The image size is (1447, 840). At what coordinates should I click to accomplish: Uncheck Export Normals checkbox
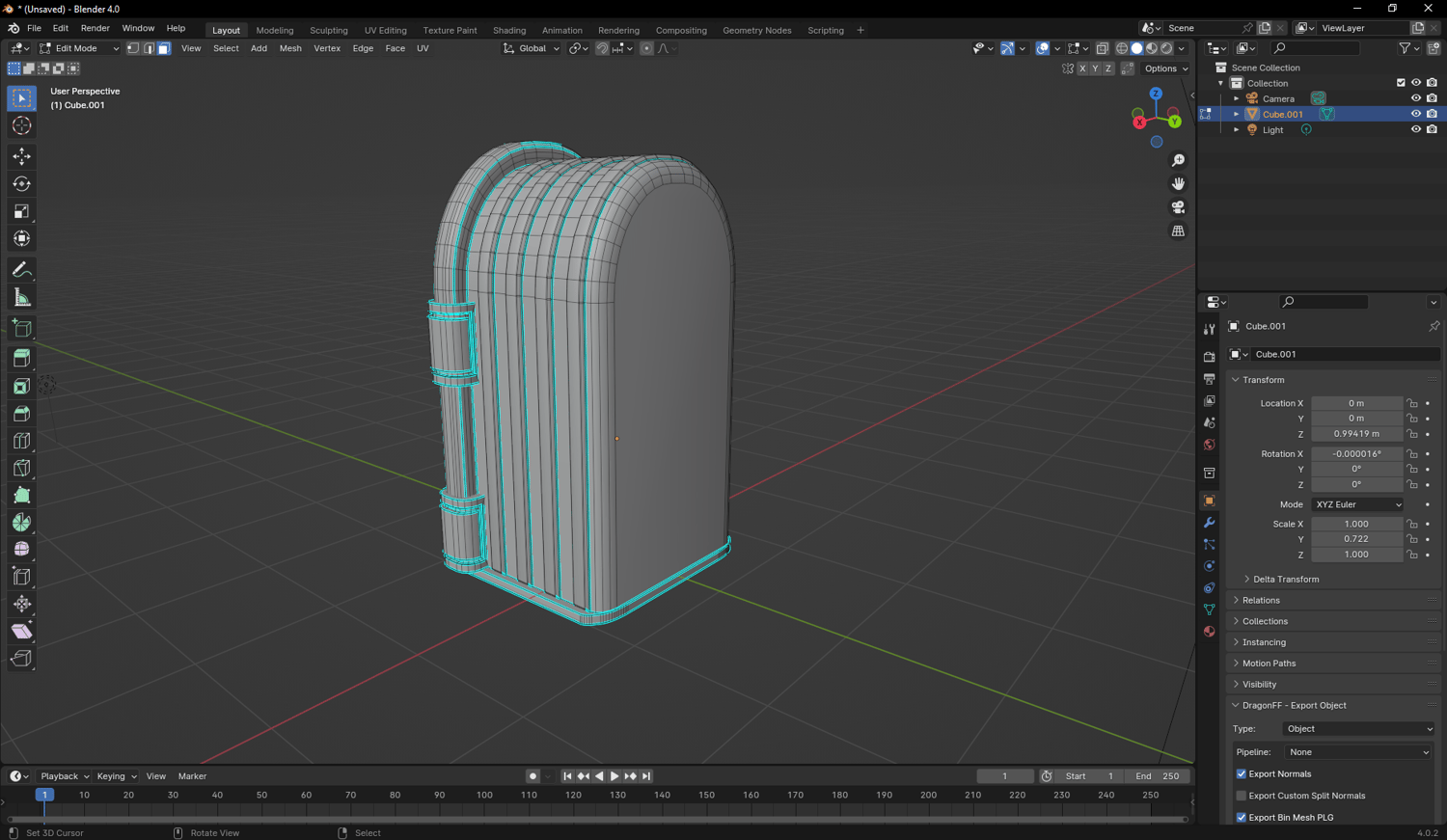1242,774
